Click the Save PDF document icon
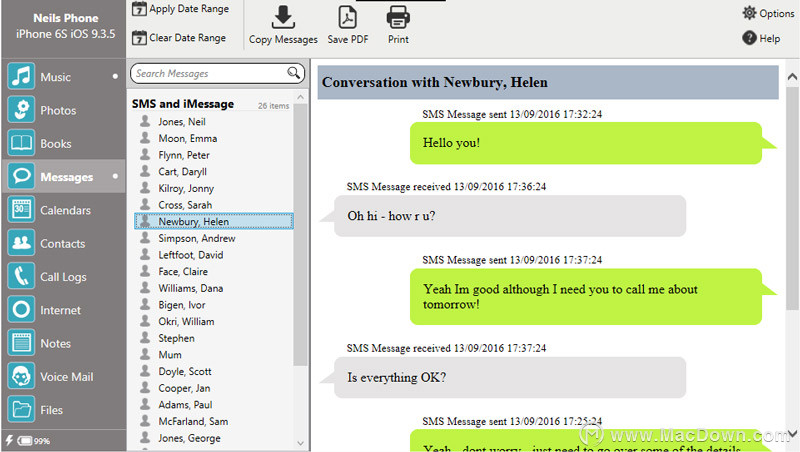This screenshot has height=452, width=800. coord(347,17)
